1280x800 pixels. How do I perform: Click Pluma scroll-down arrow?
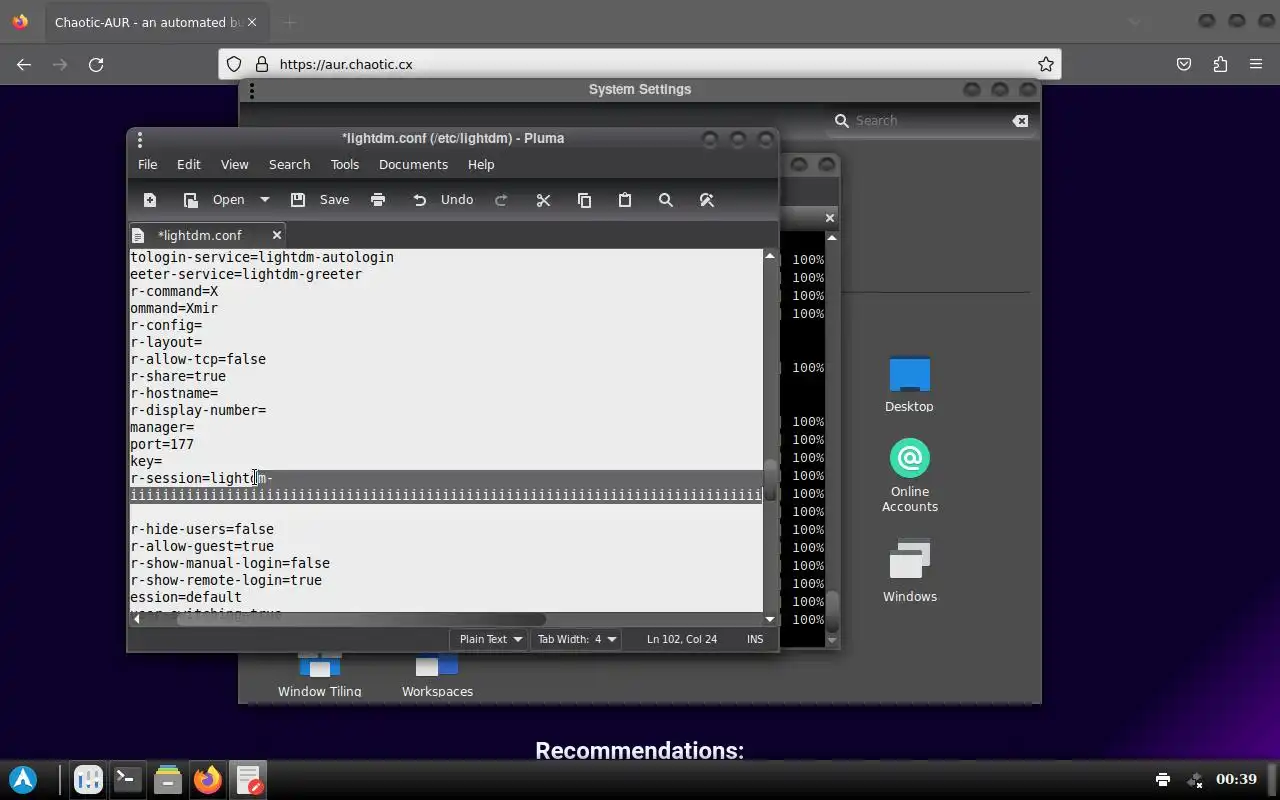pos(770,619)
